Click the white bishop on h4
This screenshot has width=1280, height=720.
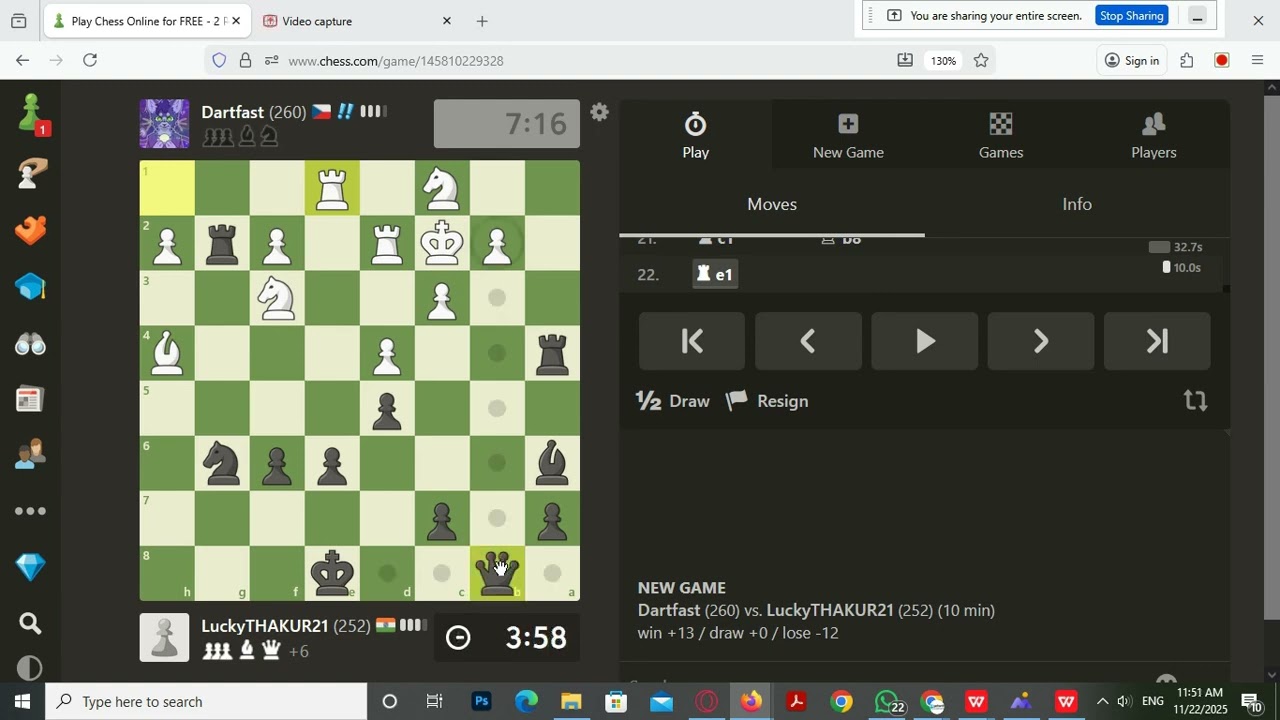(167, 353)
